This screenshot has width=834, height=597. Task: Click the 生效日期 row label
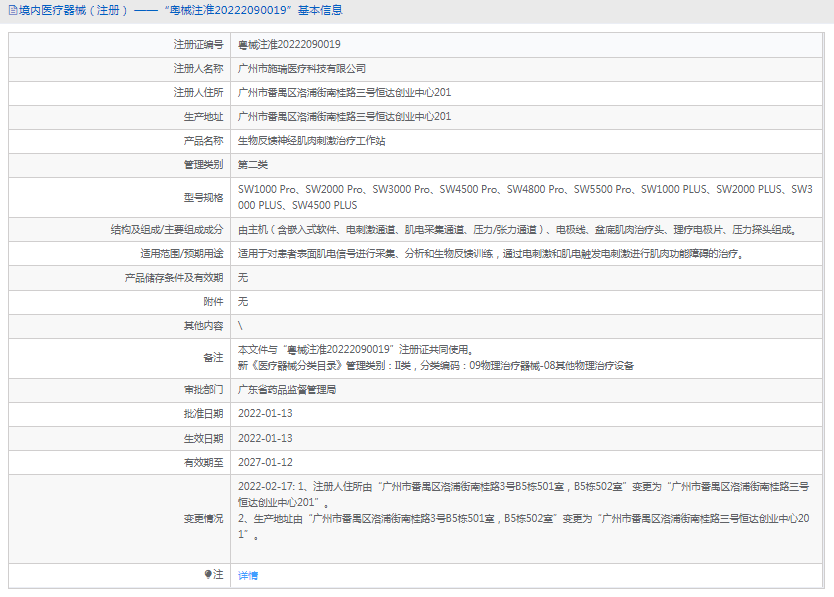coord(204,438)
